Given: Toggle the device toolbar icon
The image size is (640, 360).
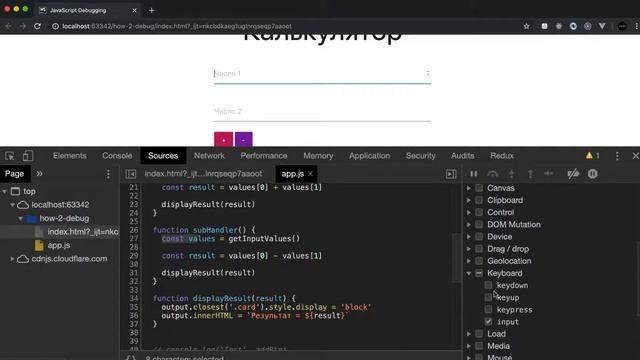Looking at the screenshot, I should [28, 156].
